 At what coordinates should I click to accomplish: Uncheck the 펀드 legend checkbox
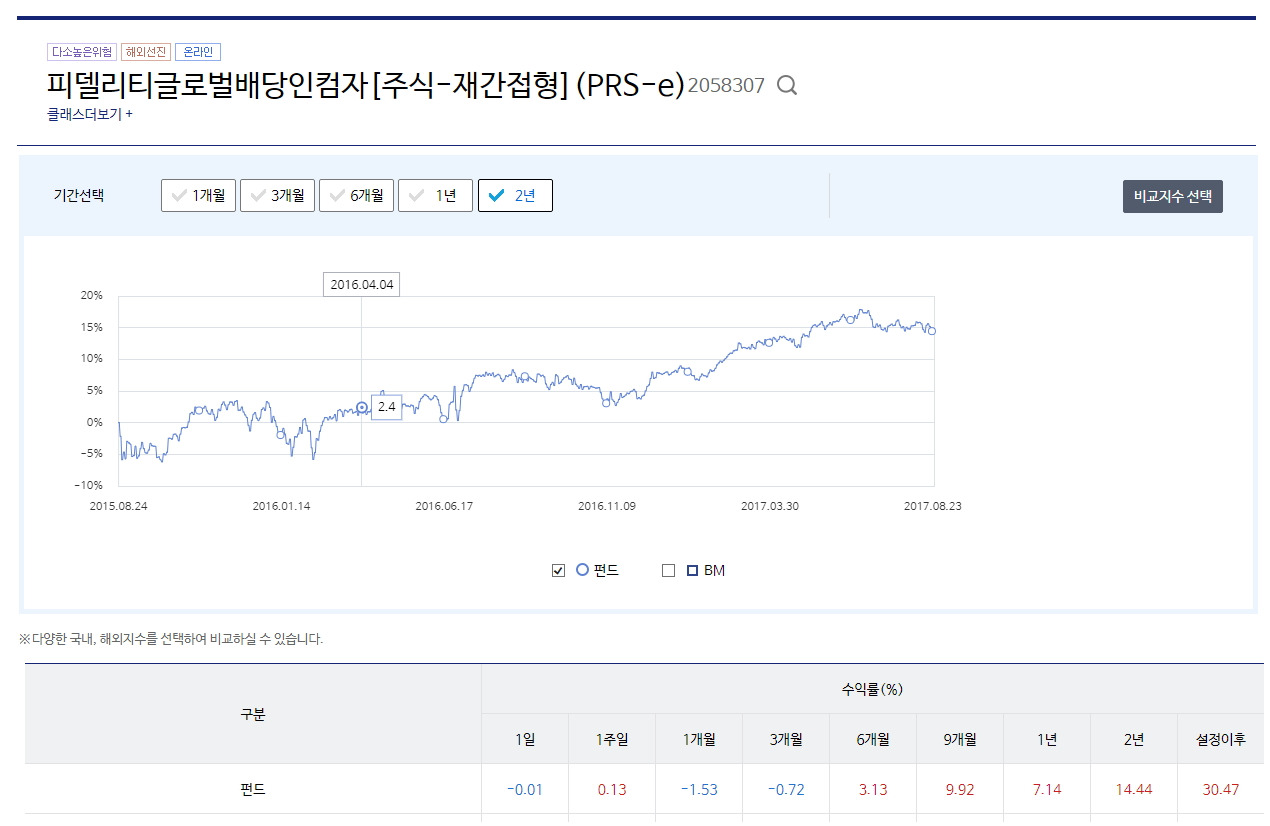click(x=558, y=570)
